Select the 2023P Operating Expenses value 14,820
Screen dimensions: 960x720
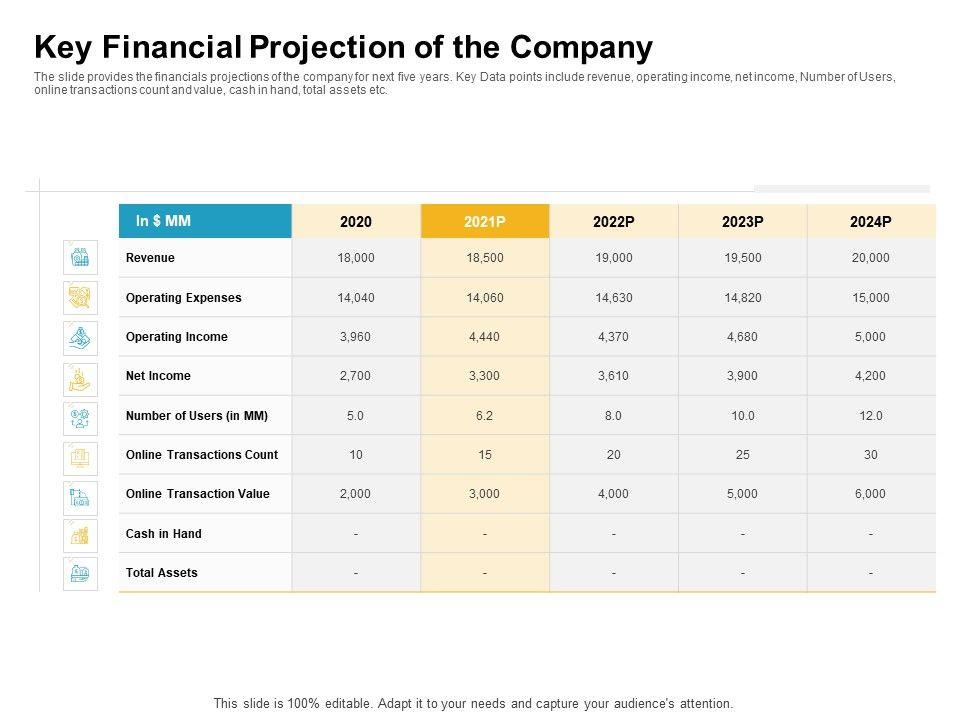(742, 298)
